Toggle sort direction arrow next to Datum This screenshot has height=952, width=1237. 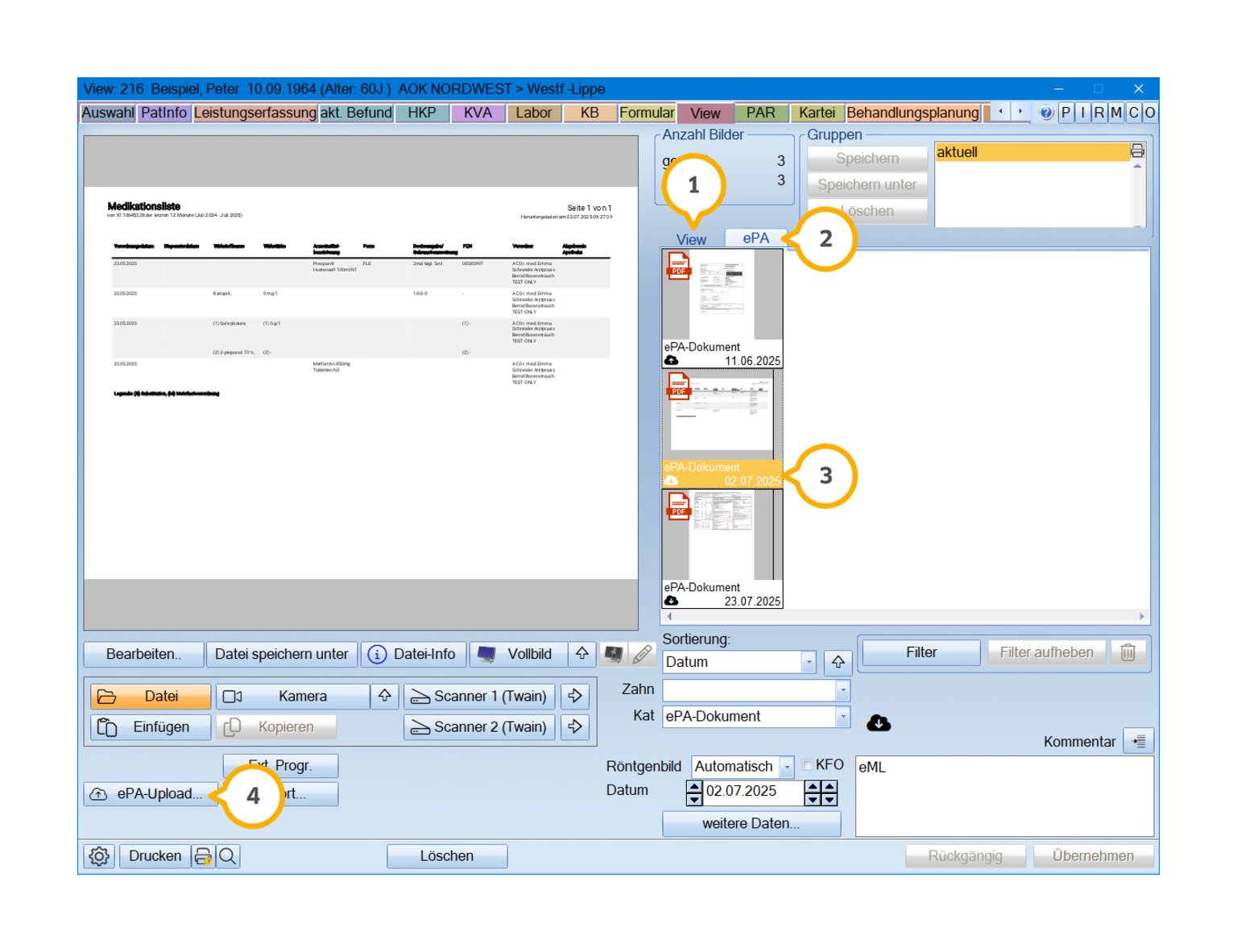pyautogui.click(x=838, y=662)
